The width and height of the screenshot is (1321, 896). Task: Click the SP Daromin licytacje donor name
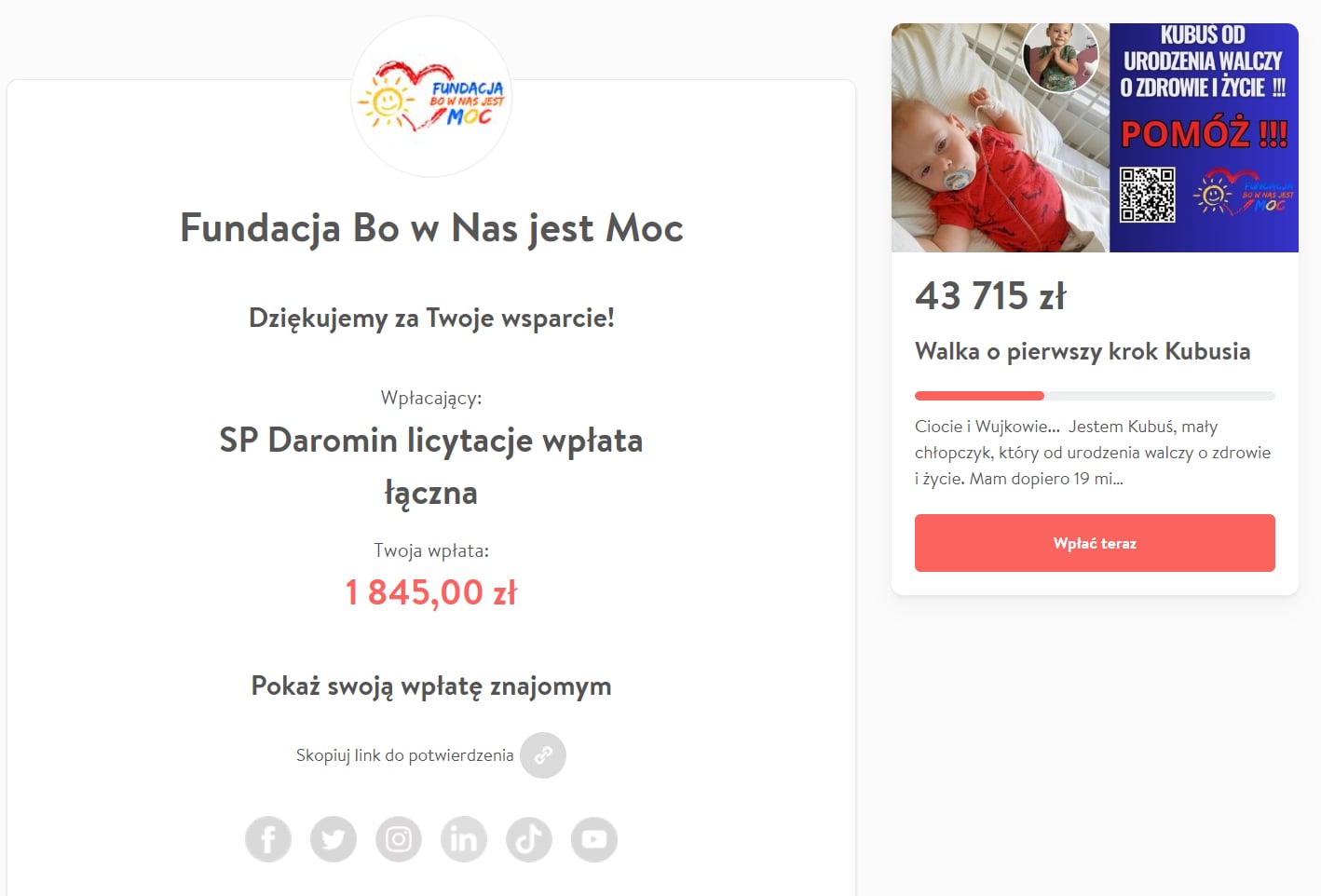coord(431,466)
